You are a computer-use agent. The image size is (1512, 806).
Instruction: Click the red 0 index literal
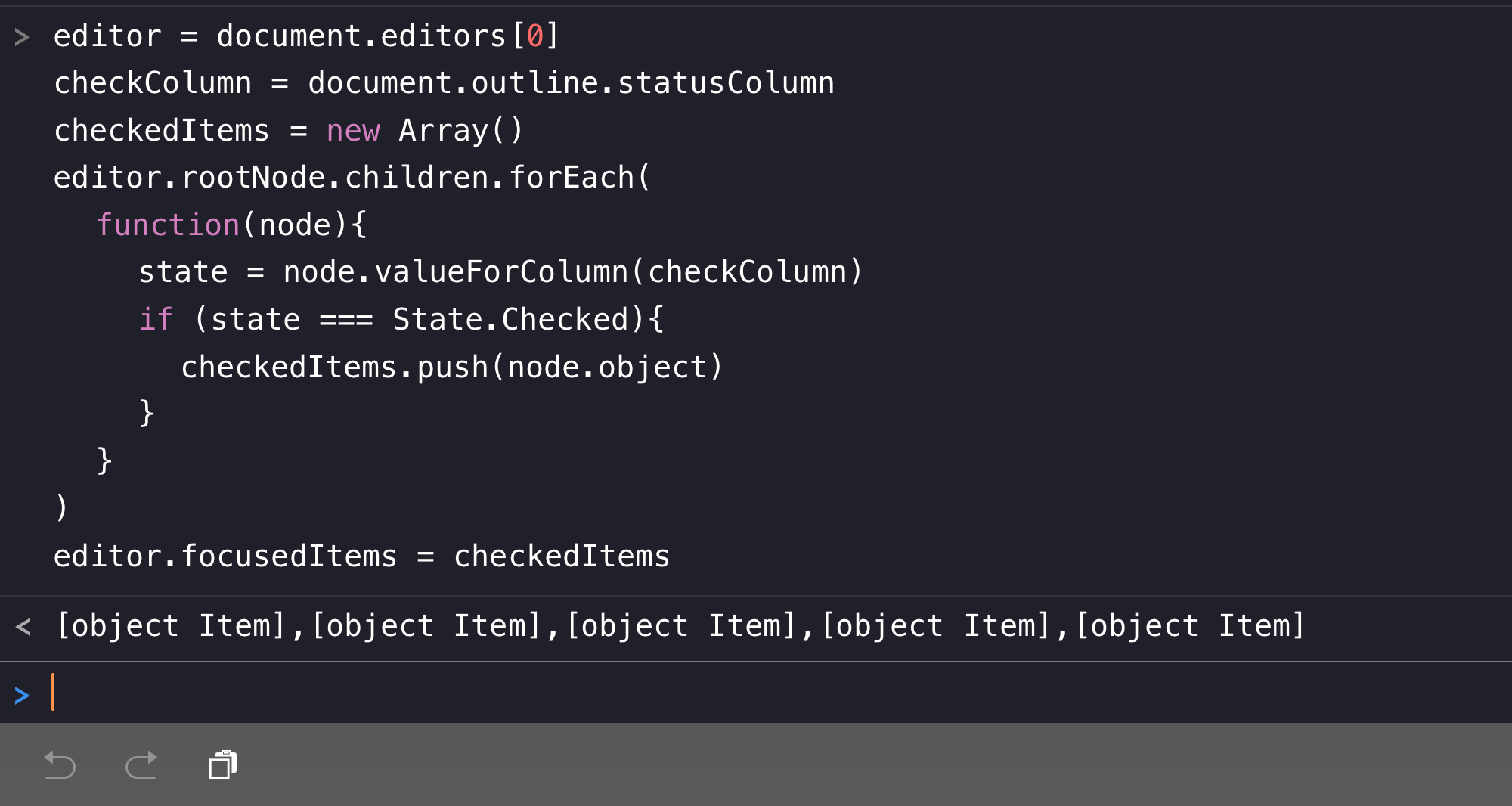click(535, 36)
